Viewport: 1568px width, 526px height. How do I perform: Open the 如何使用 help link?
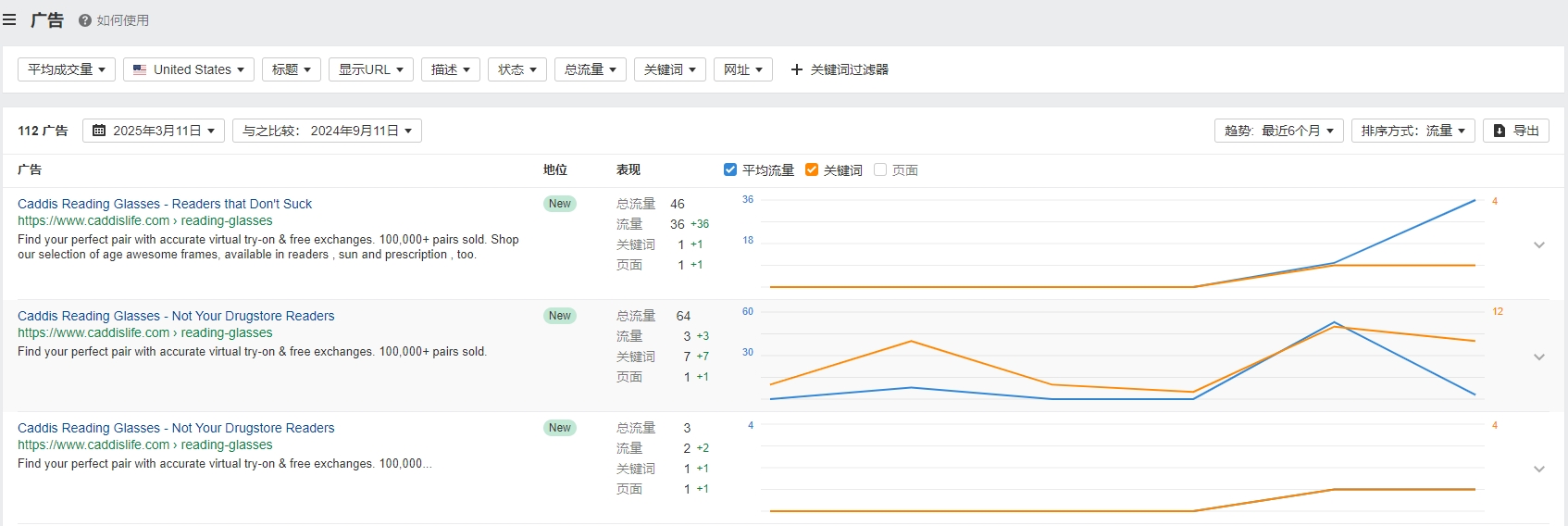[x=123, y=20]
